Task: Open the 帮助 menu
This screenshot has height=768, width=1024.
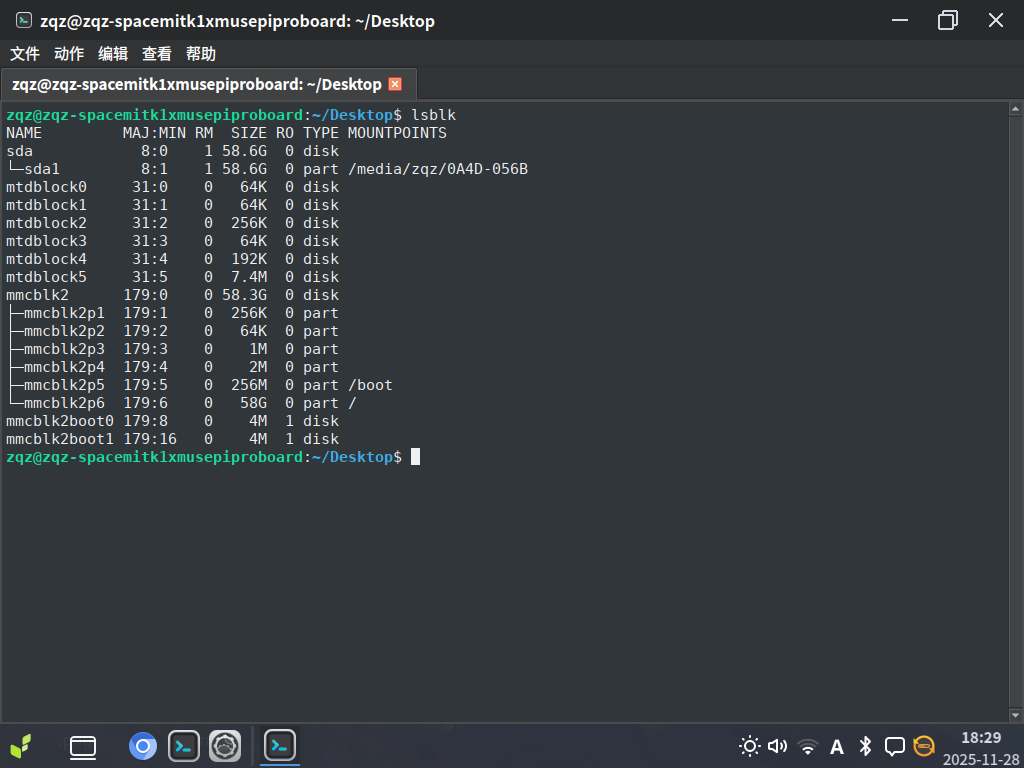Action: coord(200,54)
